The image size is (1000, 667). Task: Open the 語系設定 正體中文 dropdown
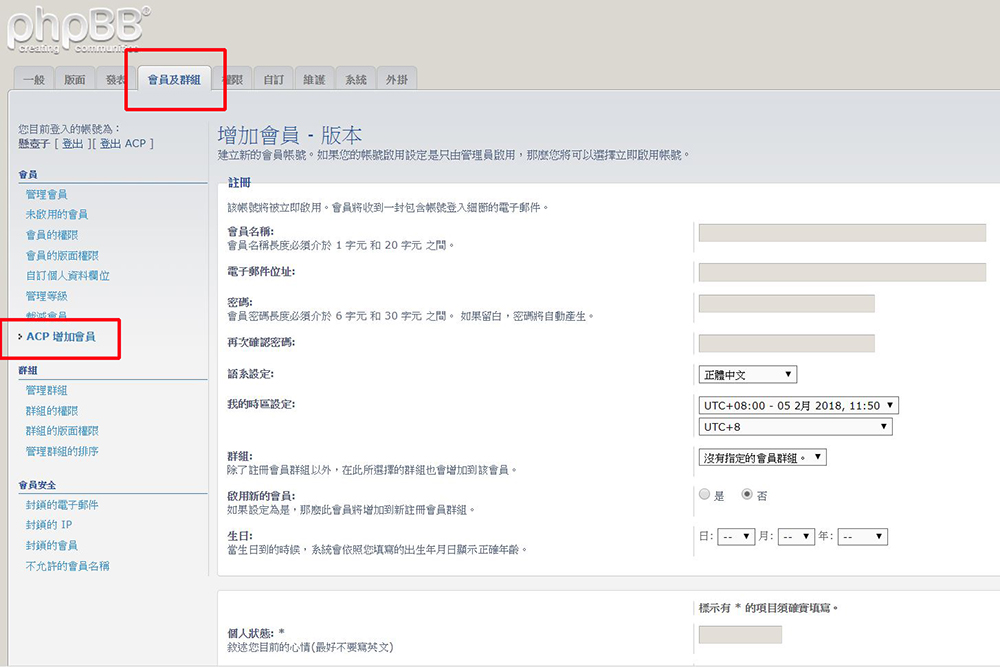tap(748, 375)
